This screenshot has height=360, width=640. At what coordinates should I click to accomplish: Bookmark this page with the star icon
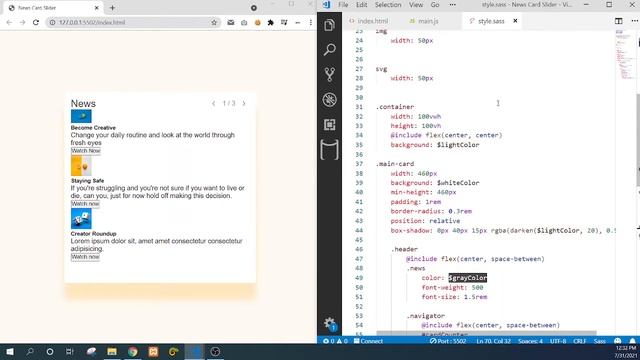tap(214, 22)
